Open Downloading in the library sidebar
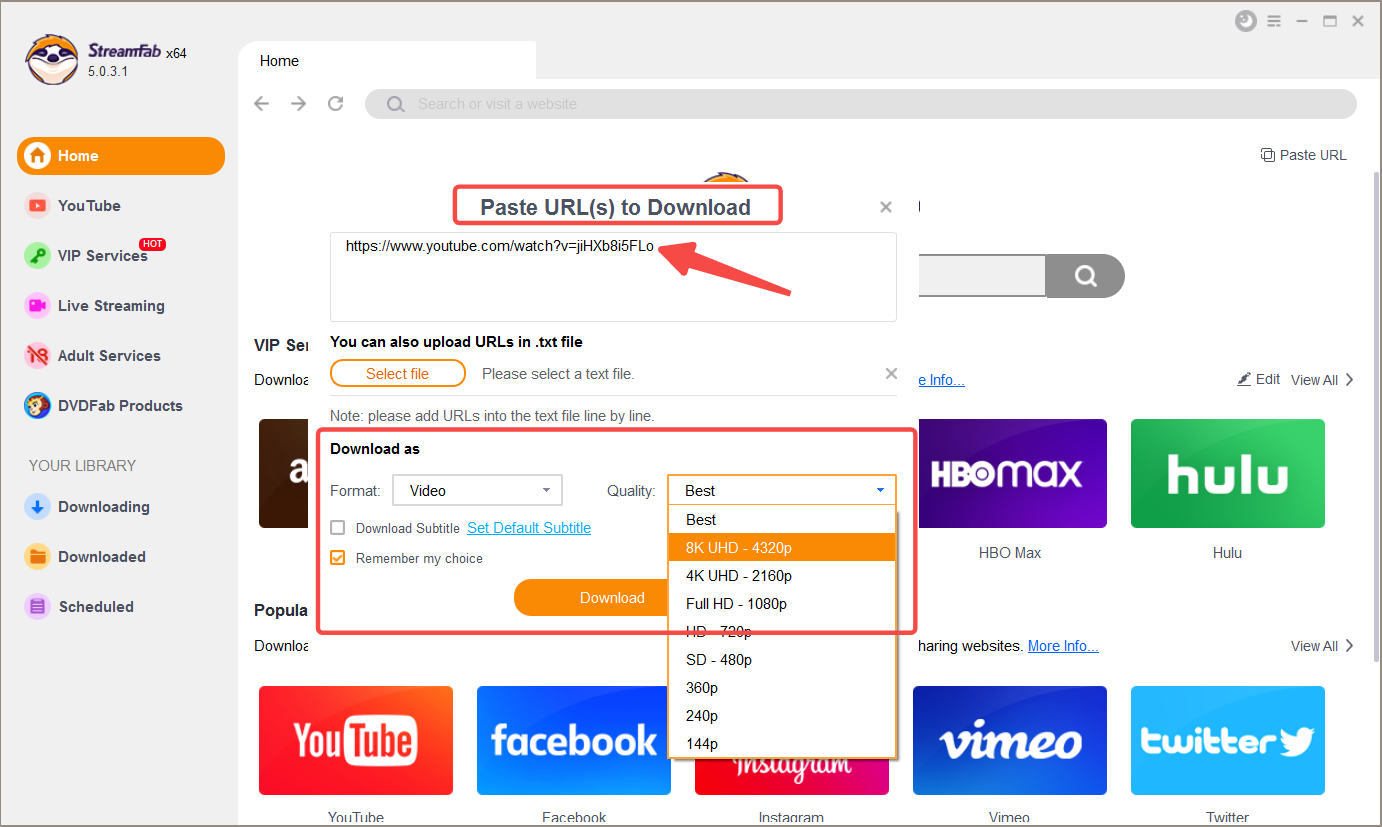 [103, 507]
